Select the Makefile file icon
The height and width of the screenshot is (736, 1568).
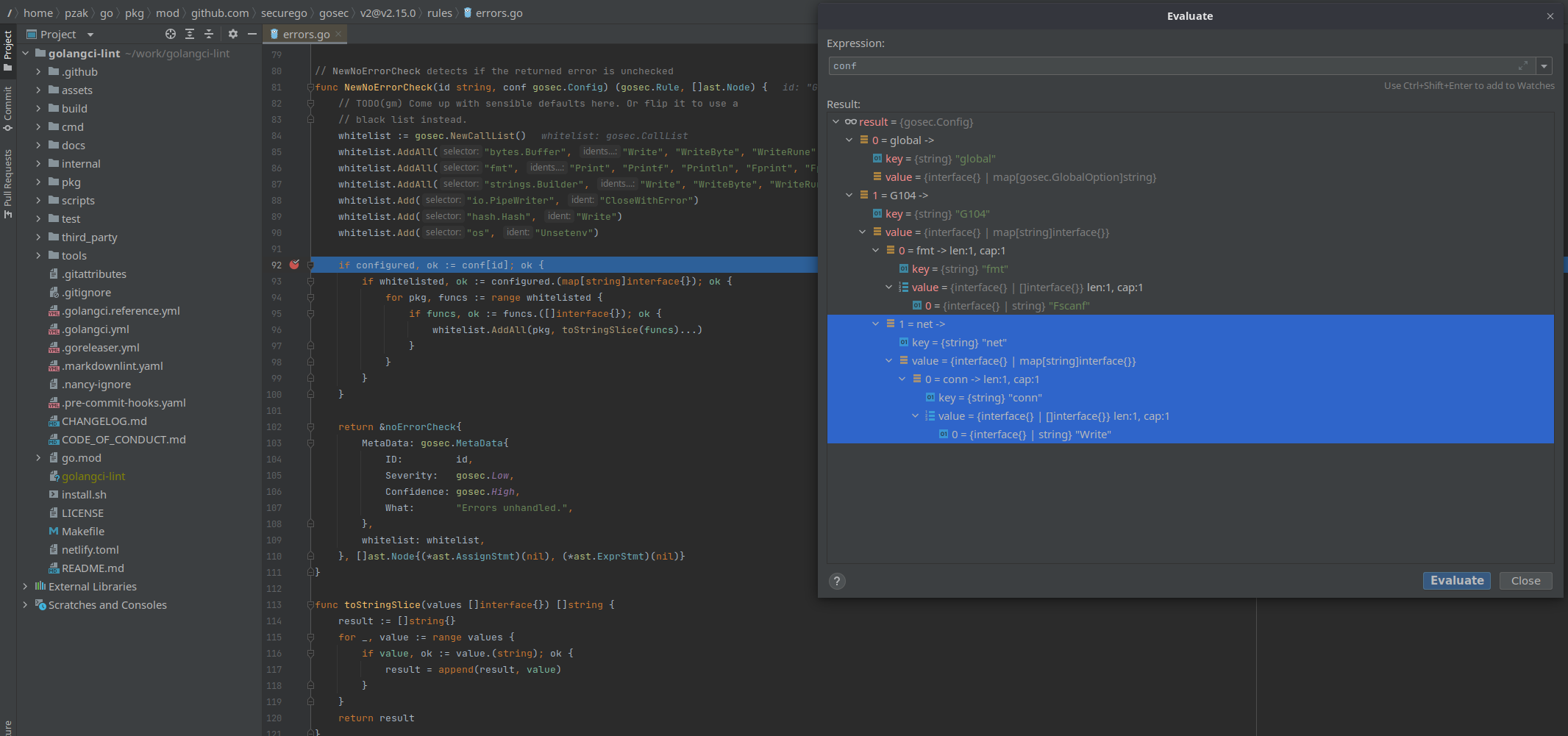click(54, 532)
